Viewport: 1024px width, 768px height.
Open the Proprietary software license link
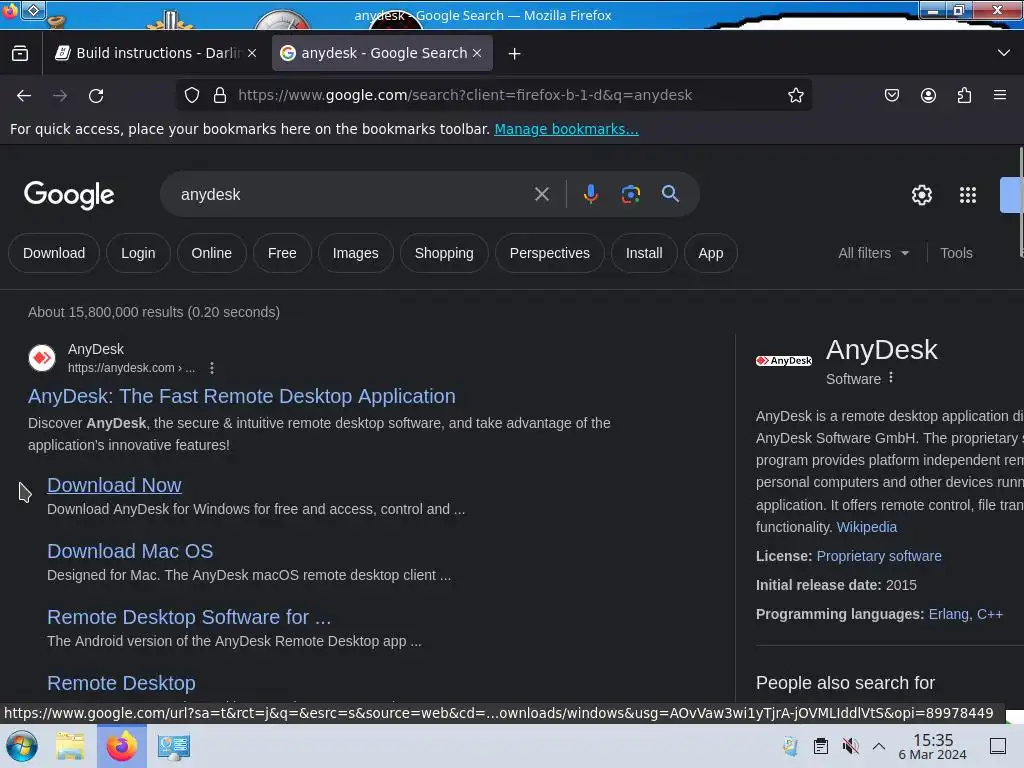879,556
